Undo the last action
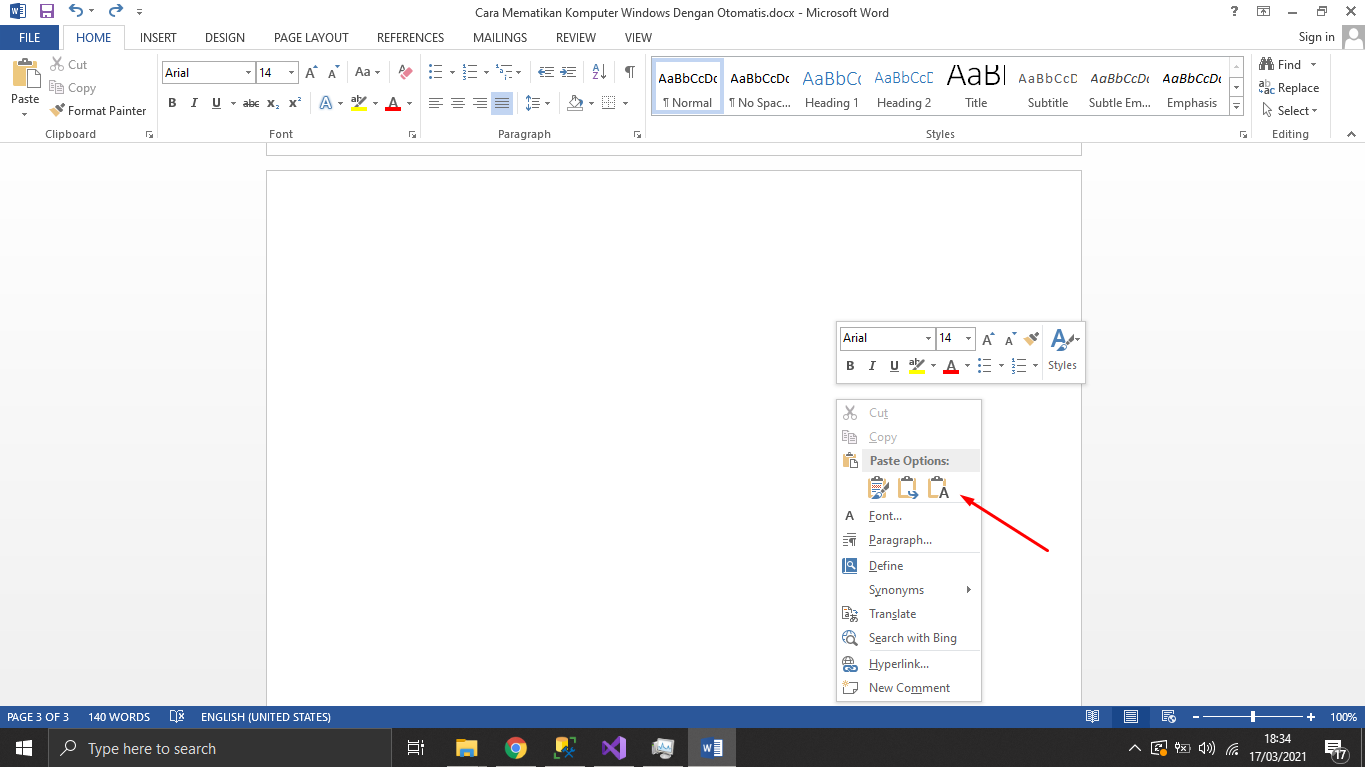Viewport: 1365px width, 767px height. (x=76, y=12)
